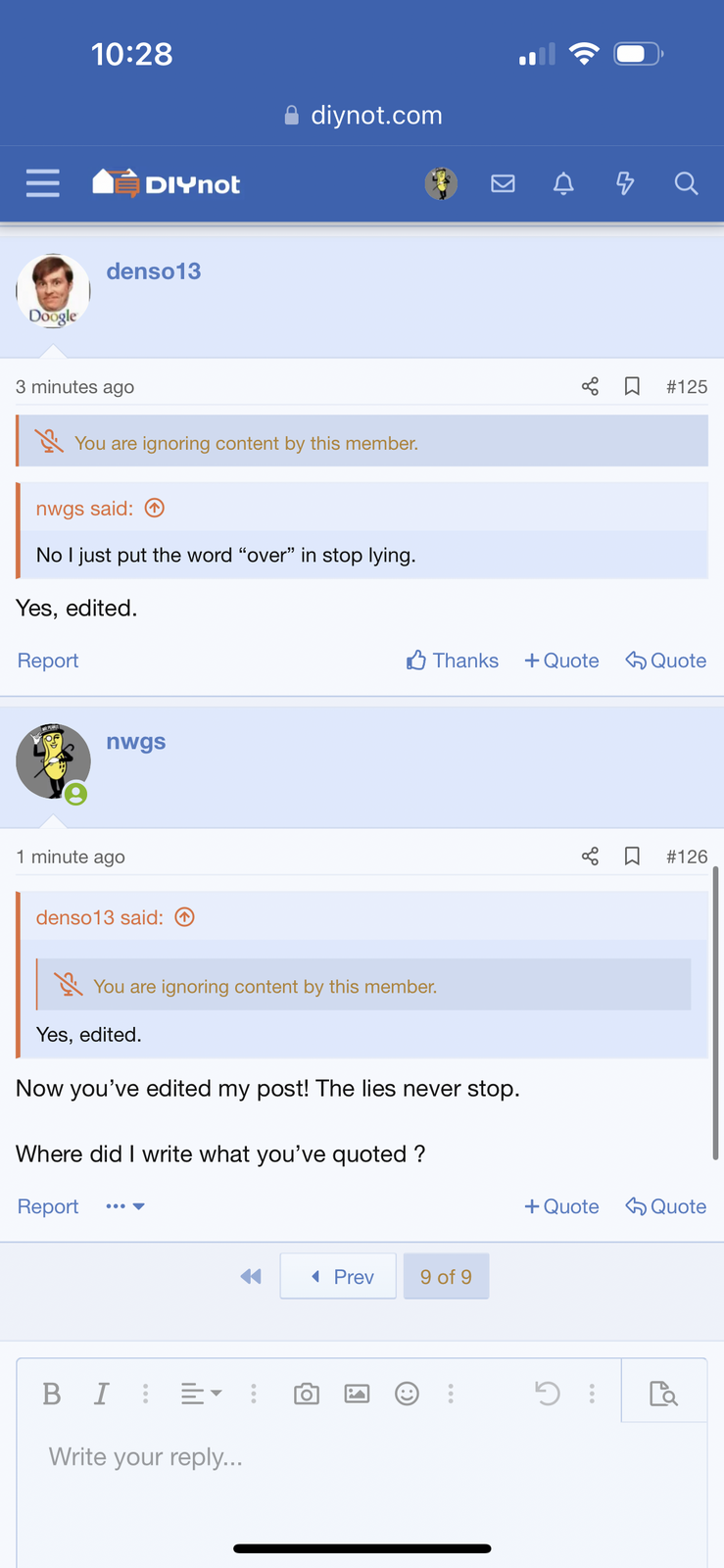The width and height of the screenshot is (724, 1568).
Task: Attach a photo using the camera icon
Action: click(306, 1393)
